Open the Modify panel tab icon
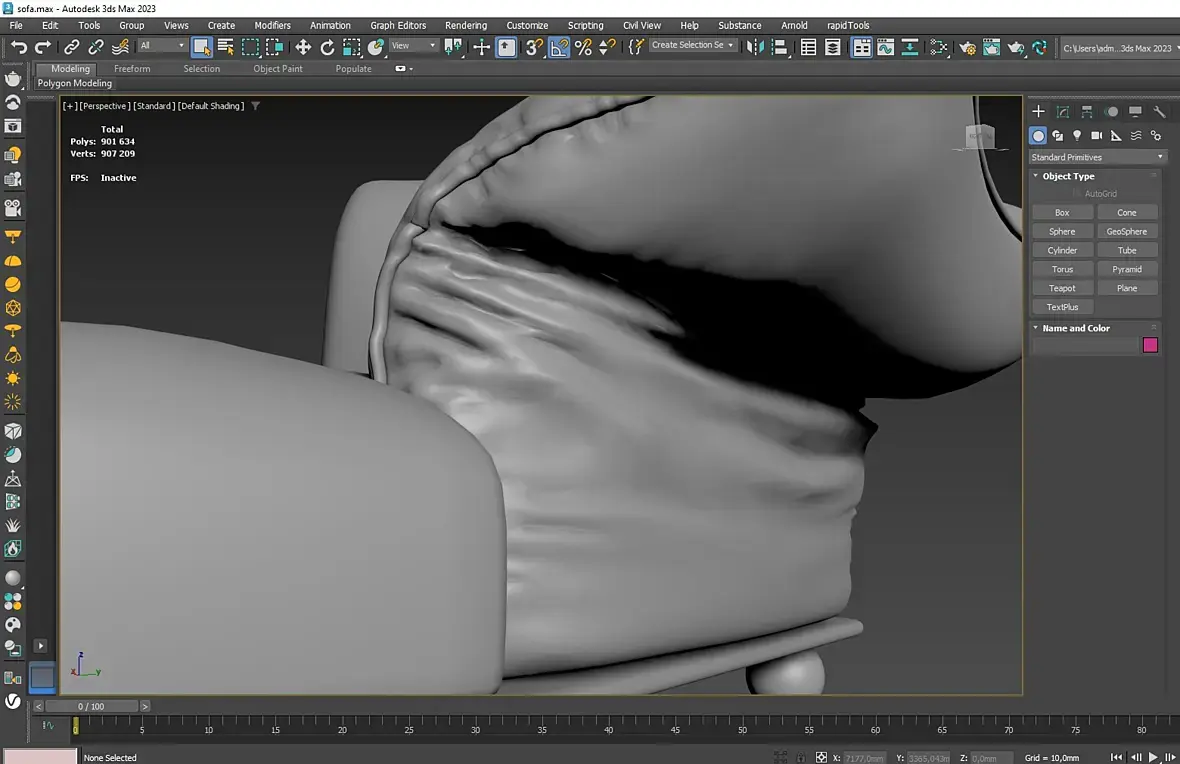Image resolution: width=1180 pixels, height=764 pixels. [x=1063, y=111]
